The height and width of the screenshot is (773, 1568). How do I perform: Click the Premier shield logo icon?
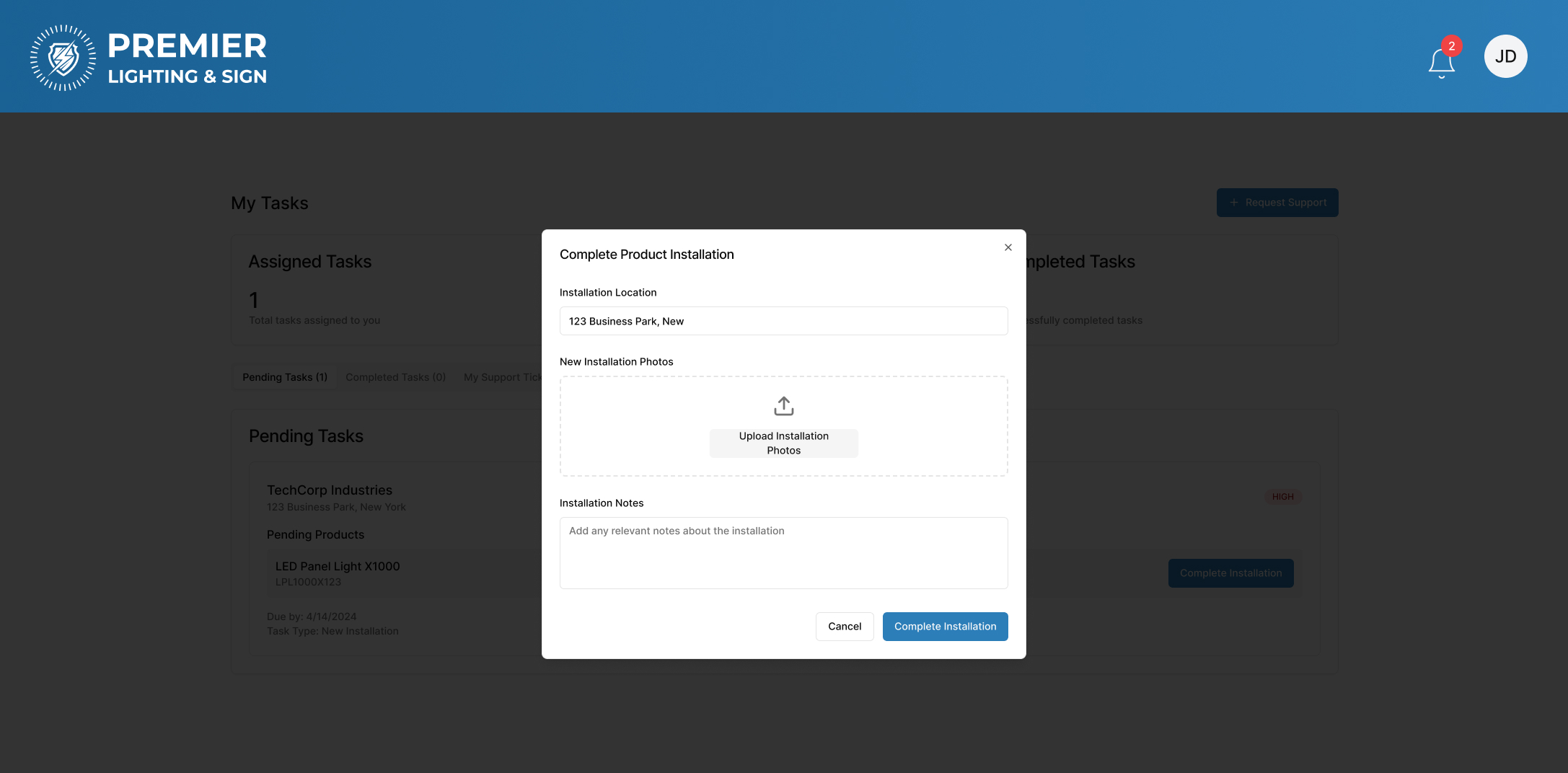click(63, 58)
